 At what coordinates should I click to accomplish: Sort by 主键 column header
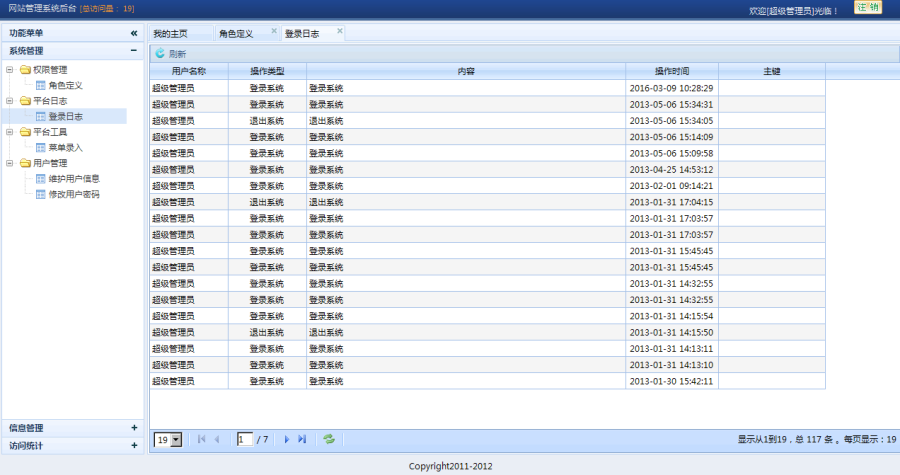[772, 71]
